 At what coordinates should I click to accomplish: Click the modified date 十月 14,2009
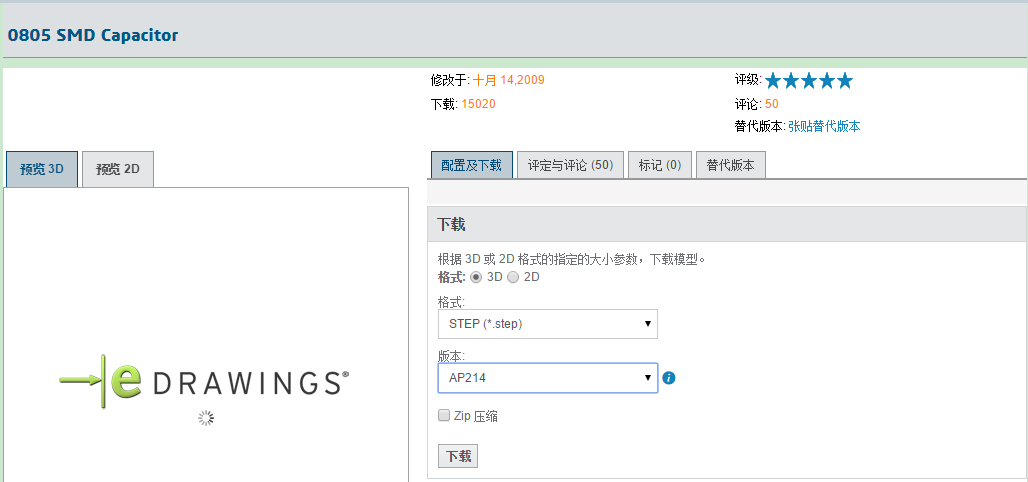(x=509, y=80)
